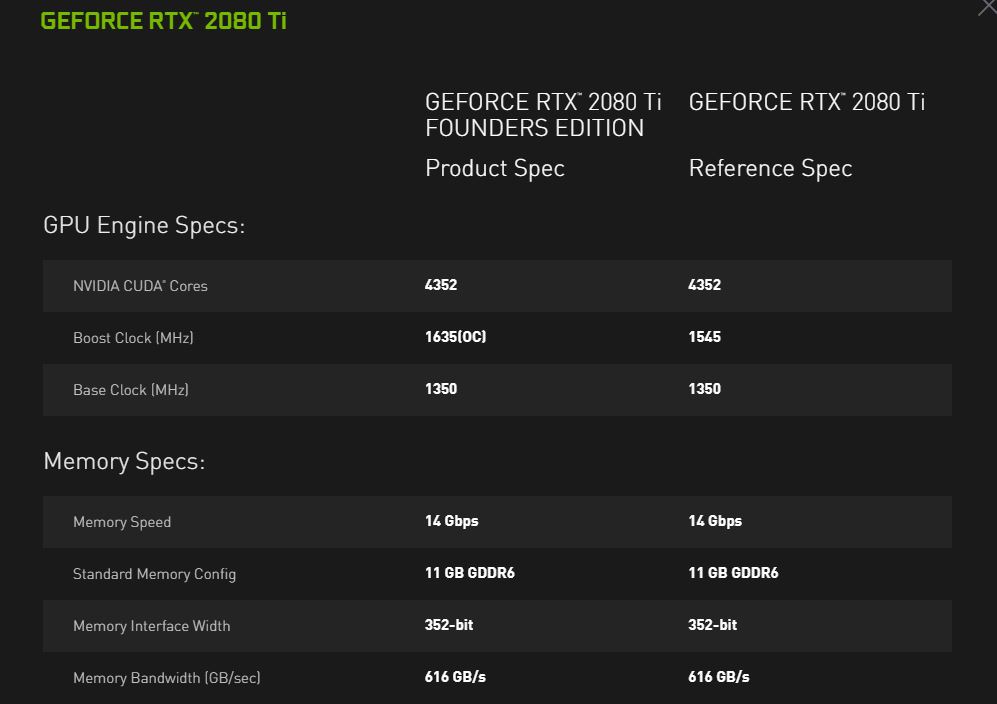The width and height of the screenshot is (997, 704).
Task: Select the 1545 reference boost clock value
Action: coord(704,337)
